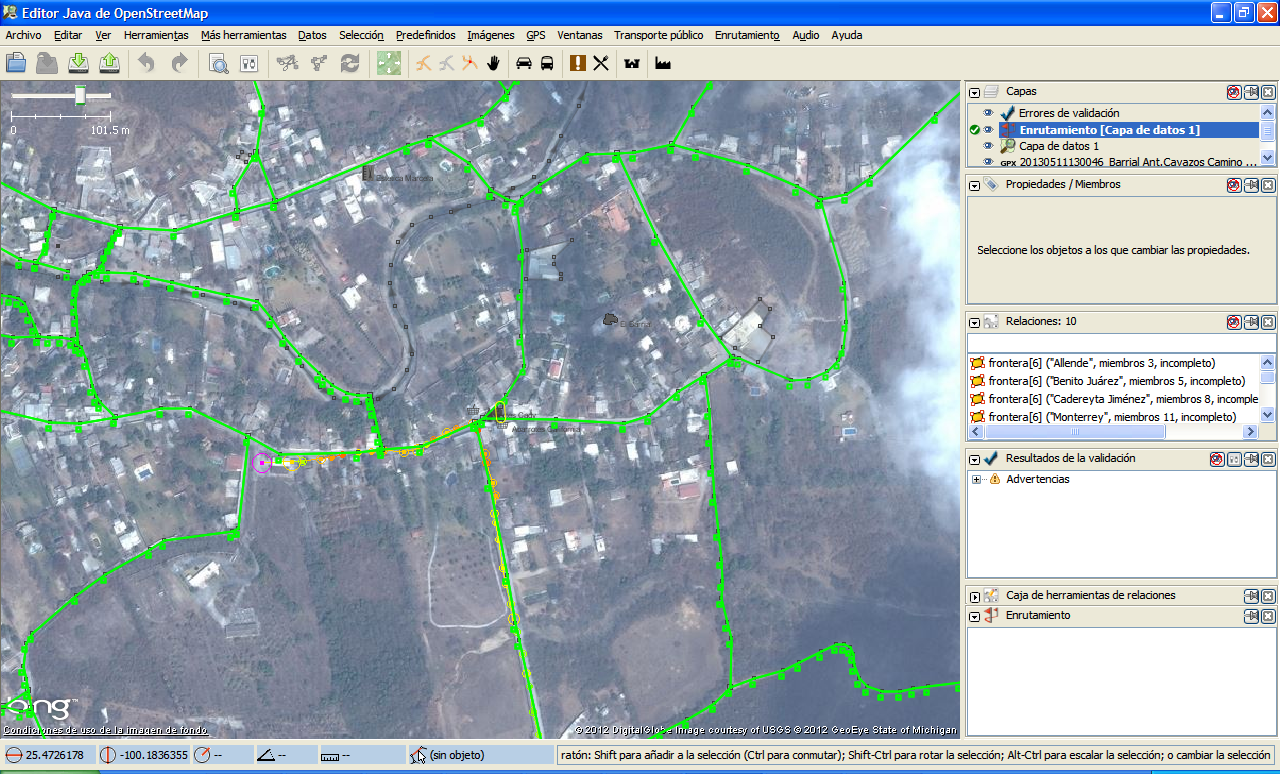Click the exclamation validation icon
1280x774 pixels.
[577, 63]
